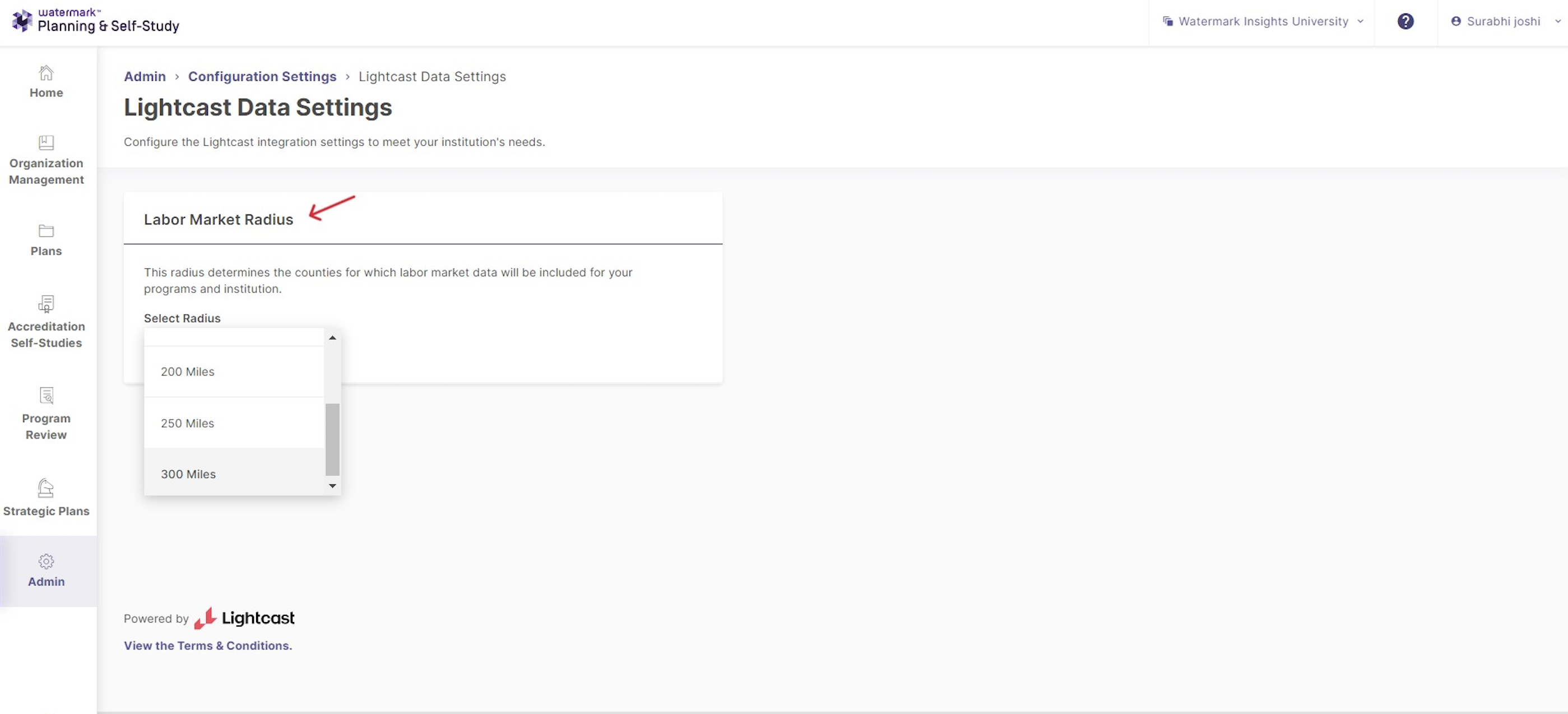Open Program Review icon in sidebar
Screen dimensions: 1568x714
[x=47, y=396]
